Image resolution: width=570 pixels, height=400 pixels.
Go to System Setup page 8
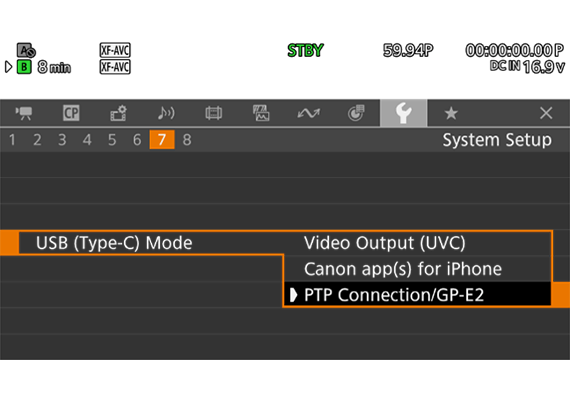[x=187, y=140]
